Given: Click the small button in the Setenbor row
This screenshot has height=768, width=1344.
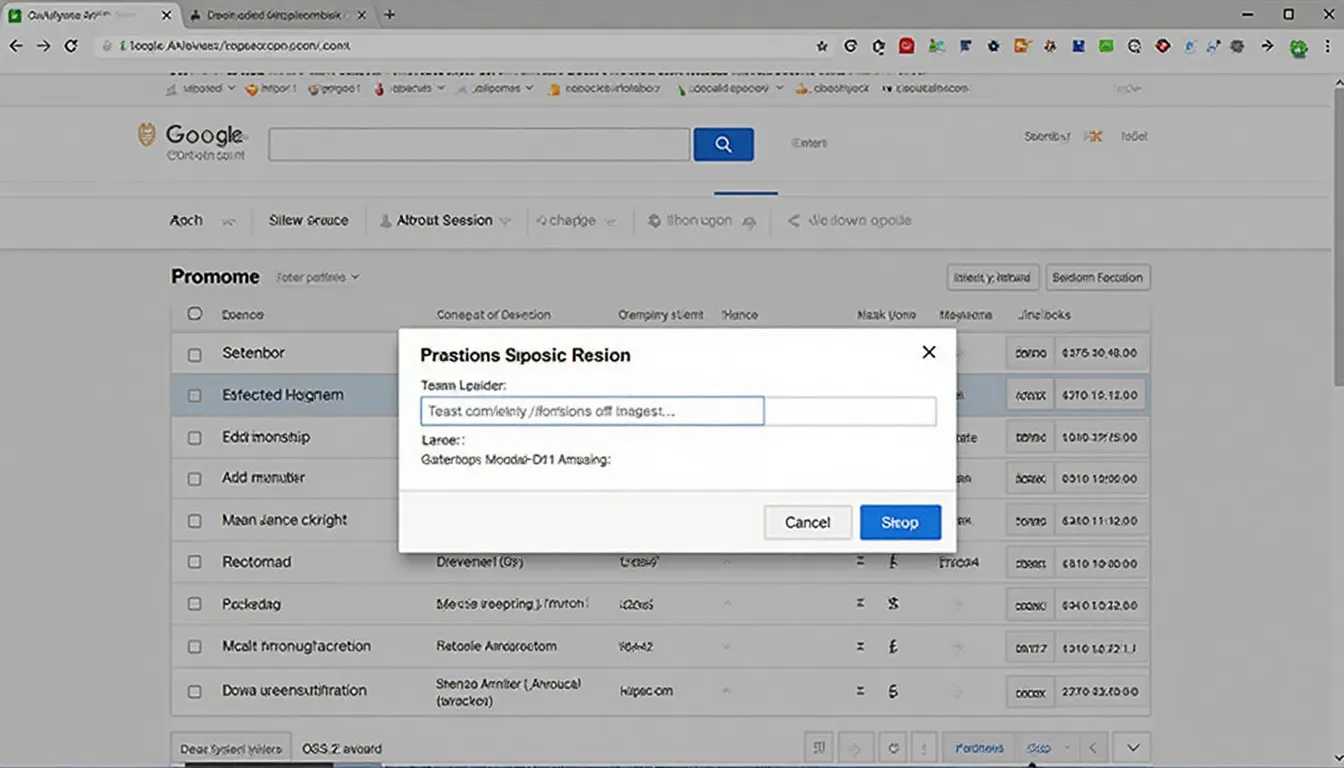Looking at the screenshot, I should 1029,353.
